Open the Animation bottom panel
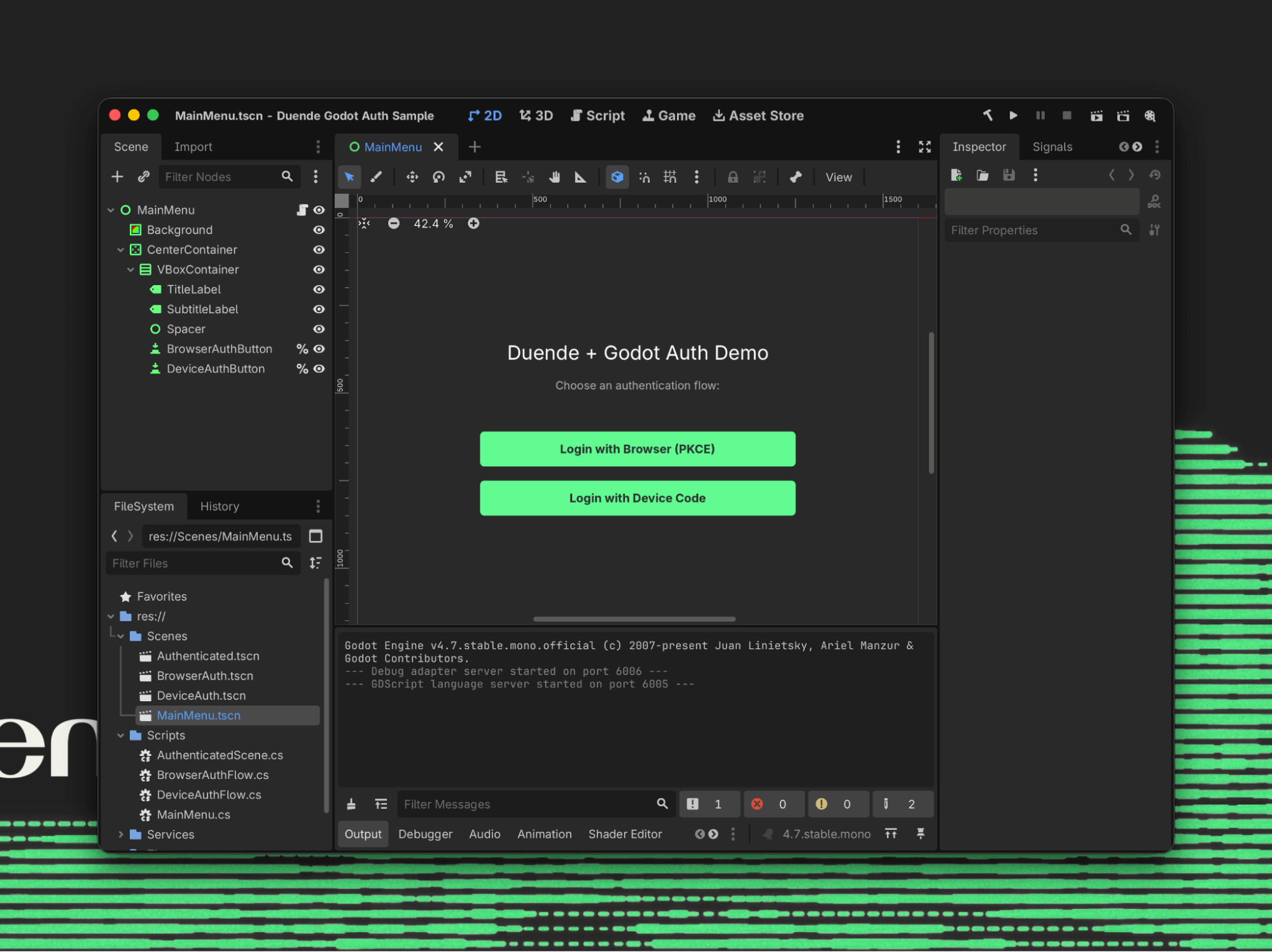Viewport: 1272px width, 952px height. click(544, 834)
